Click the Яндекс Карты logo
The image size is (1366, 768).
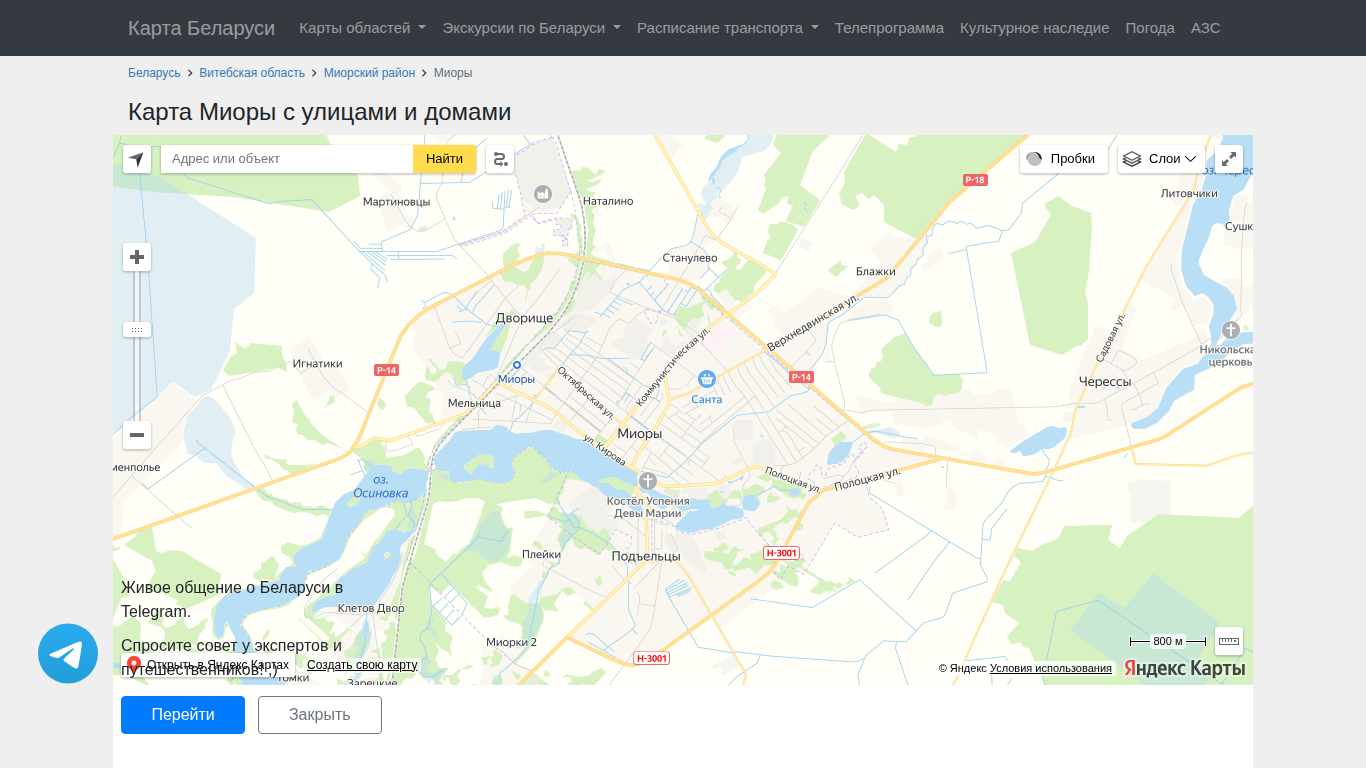[1185, 668]
